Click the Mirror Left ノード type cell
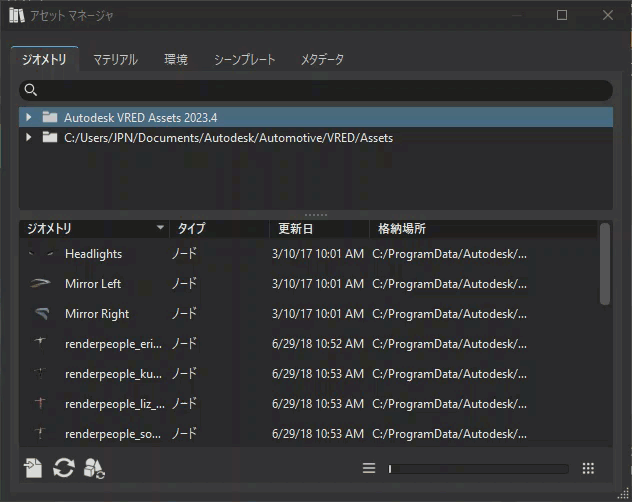The height and width of the screenshot is (502, 632). pyautogui.click(x=184, y=283)
